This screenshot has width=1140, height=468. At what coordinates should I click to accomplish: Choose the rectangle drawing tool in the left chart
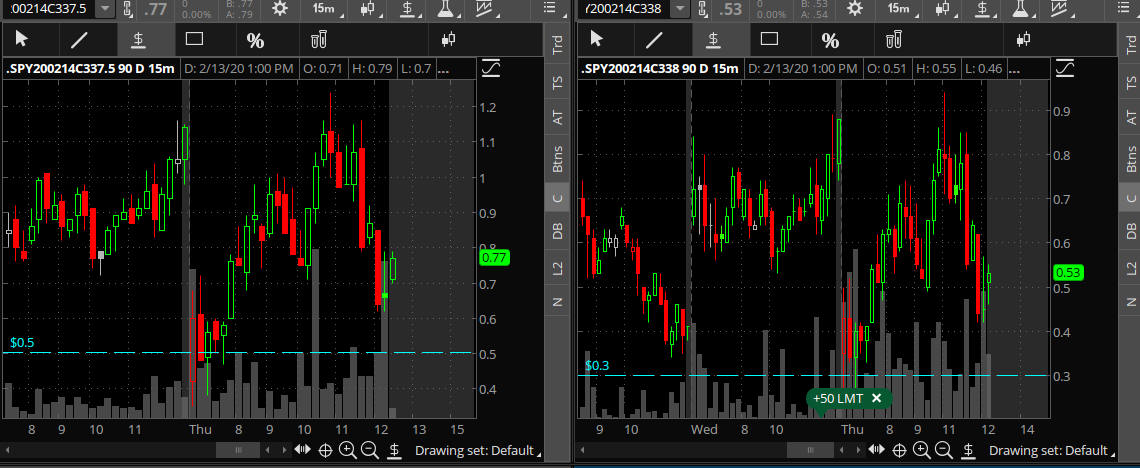[x=195, y=39]
